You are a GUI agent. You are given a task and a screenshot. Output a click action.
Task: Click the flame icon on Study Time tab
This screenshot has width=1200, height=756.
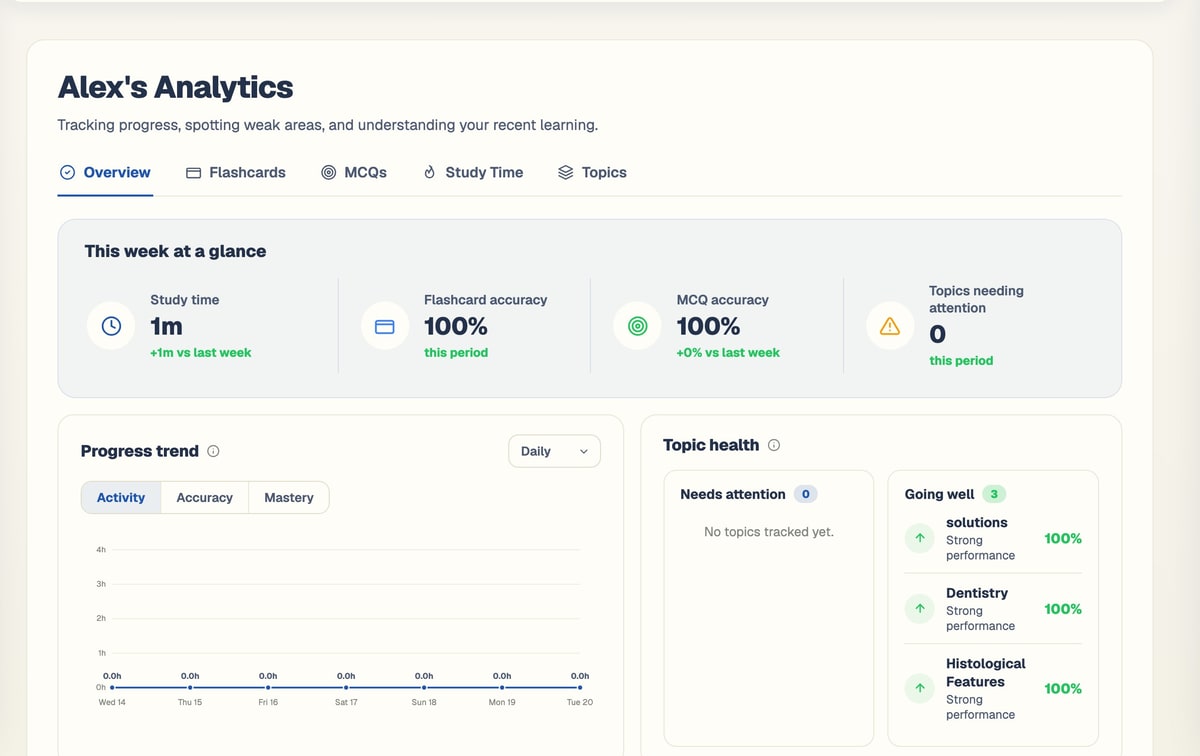430,172
